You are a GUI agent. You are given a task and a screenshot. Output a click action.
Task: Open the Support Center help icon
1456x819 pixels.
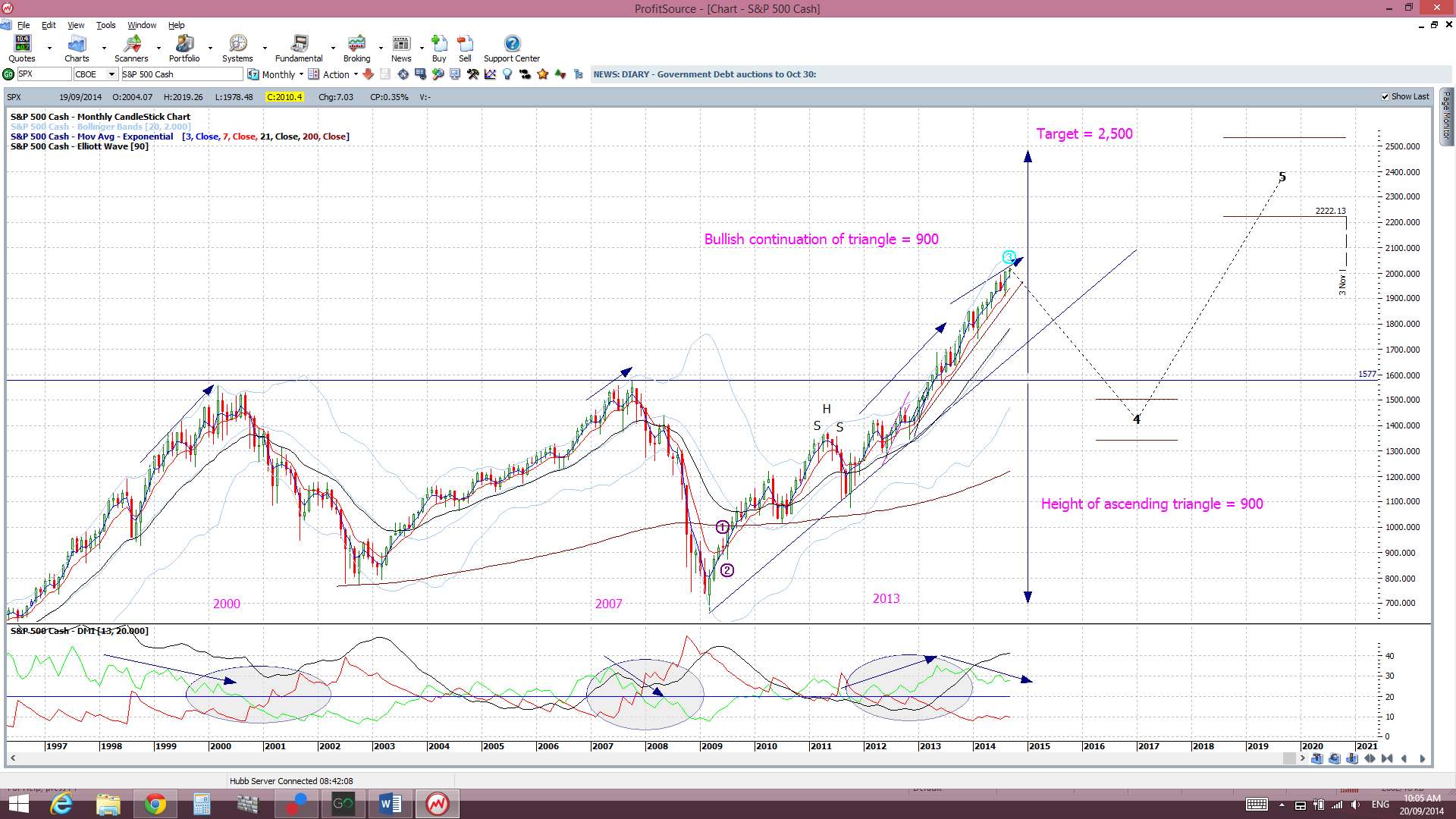pos(512,49)
